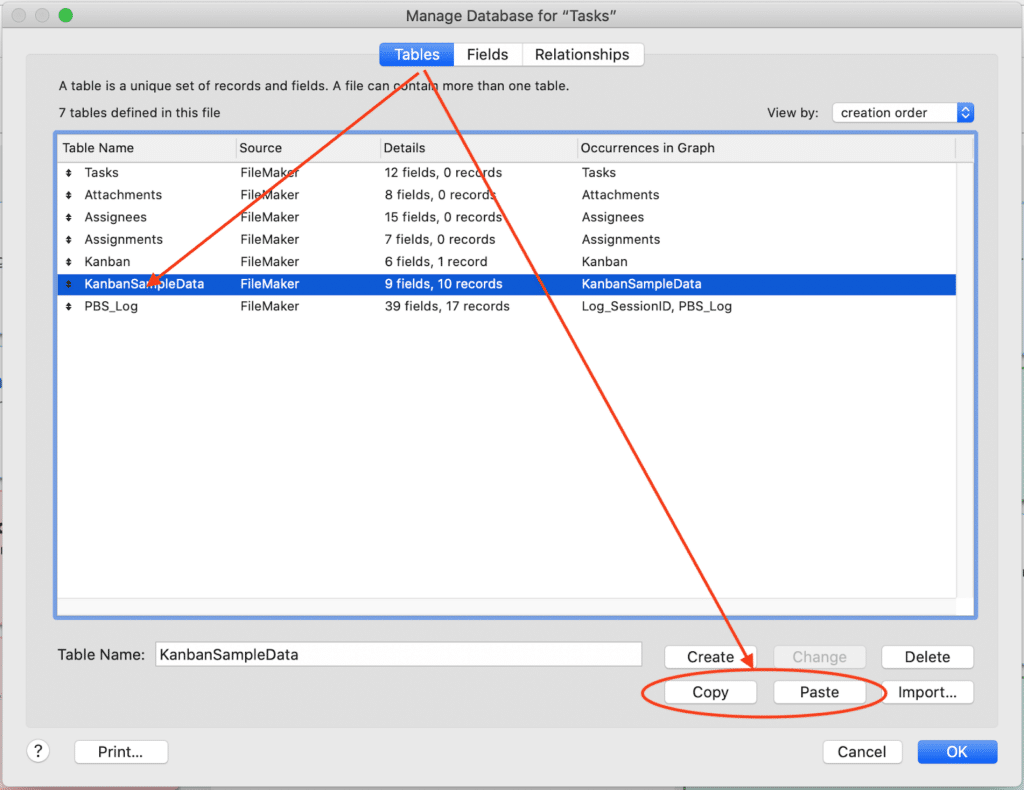The width and height of the screenshot is (1024, 790).
Task: Confirm with the OK button
Action: (957, 751)
